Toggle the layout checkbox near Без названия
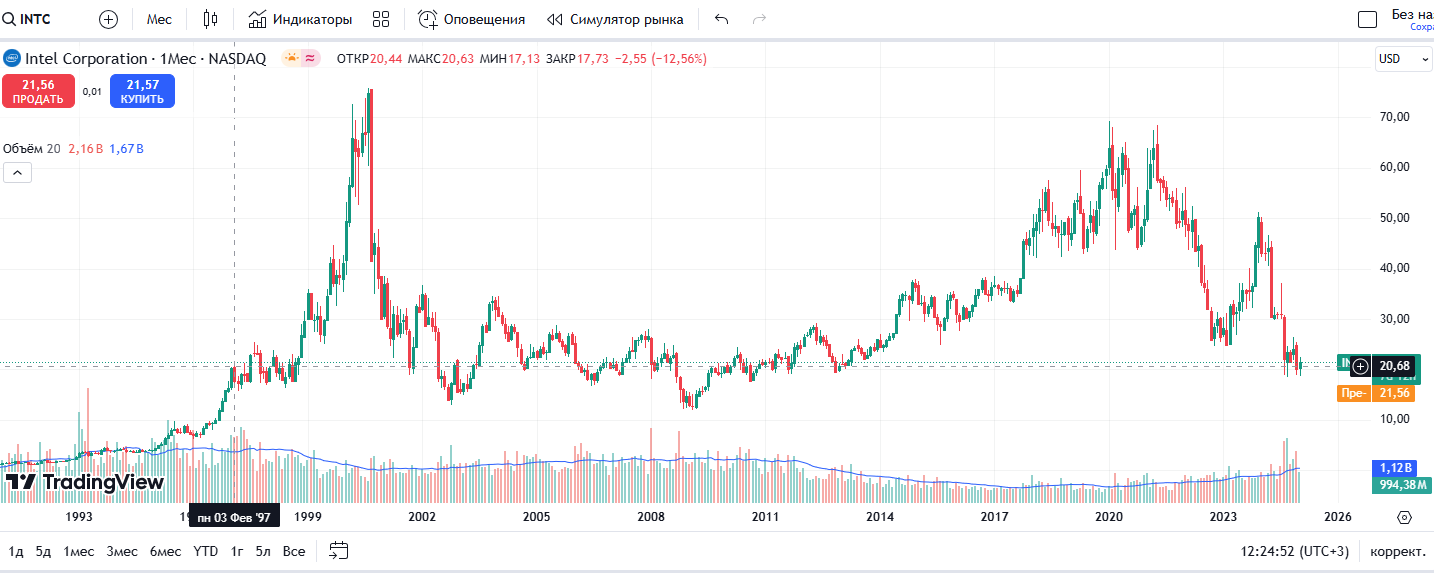Screen dimensions: 1434x573 1367,19
